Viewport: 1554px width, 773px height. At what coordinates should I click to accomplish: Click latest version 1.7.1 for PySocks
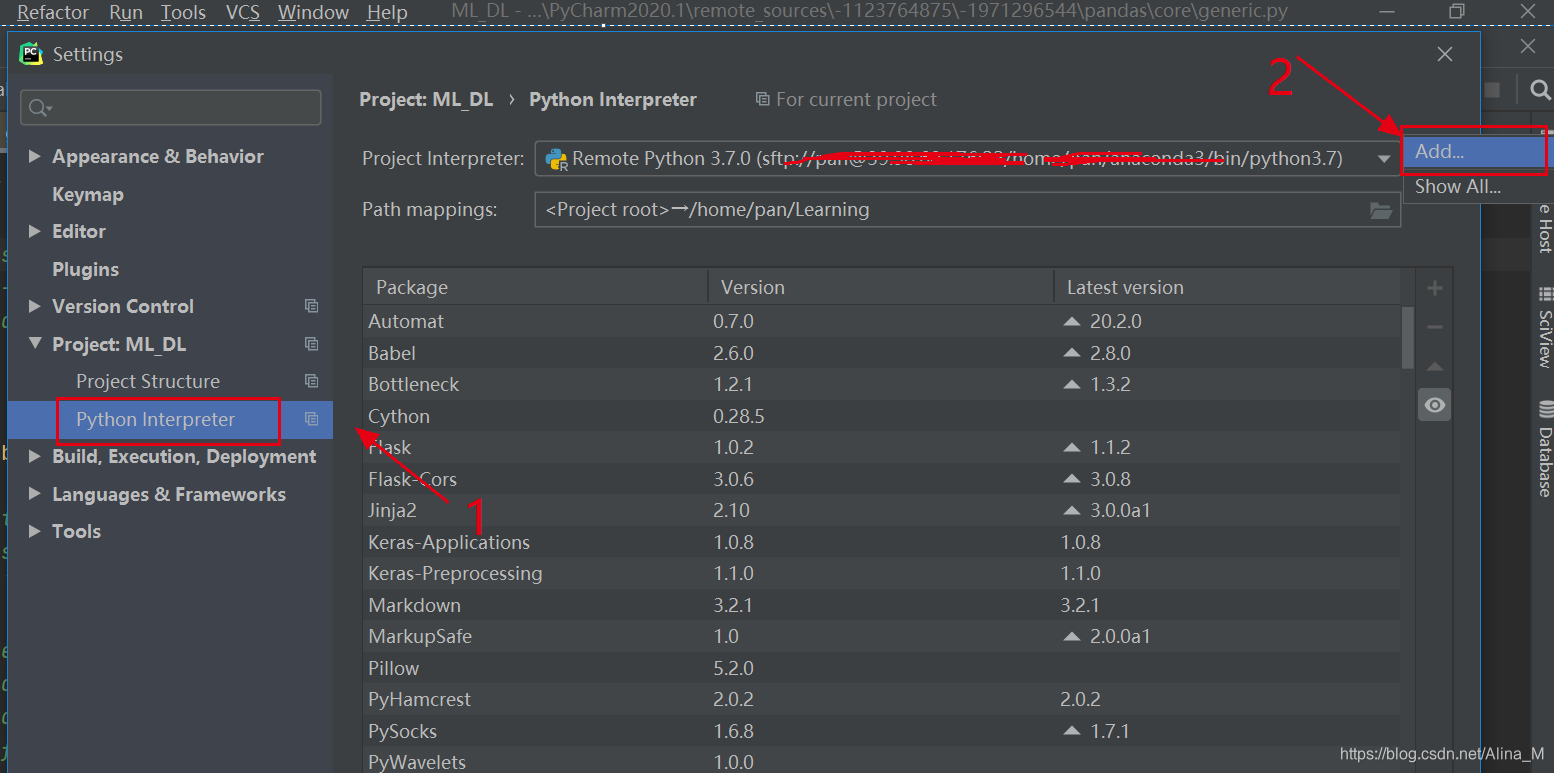[x=1111, y=731]
